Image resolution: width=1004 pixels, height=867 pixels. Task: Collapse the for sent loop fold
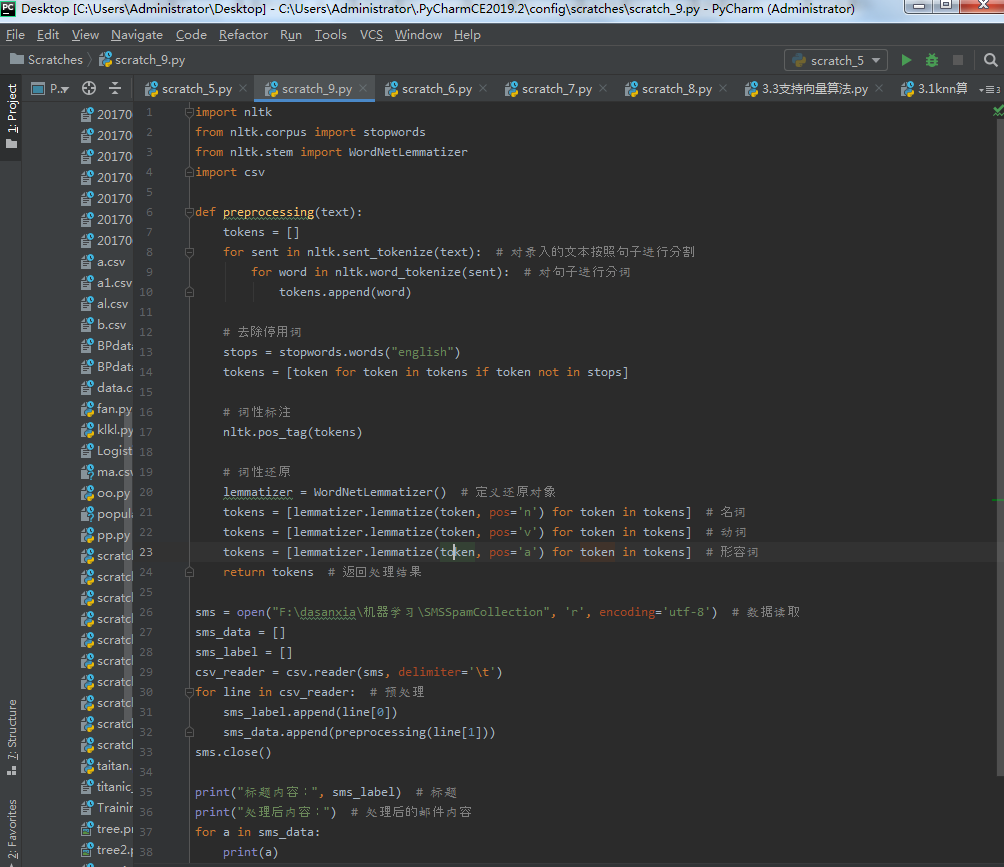point(189,252)
